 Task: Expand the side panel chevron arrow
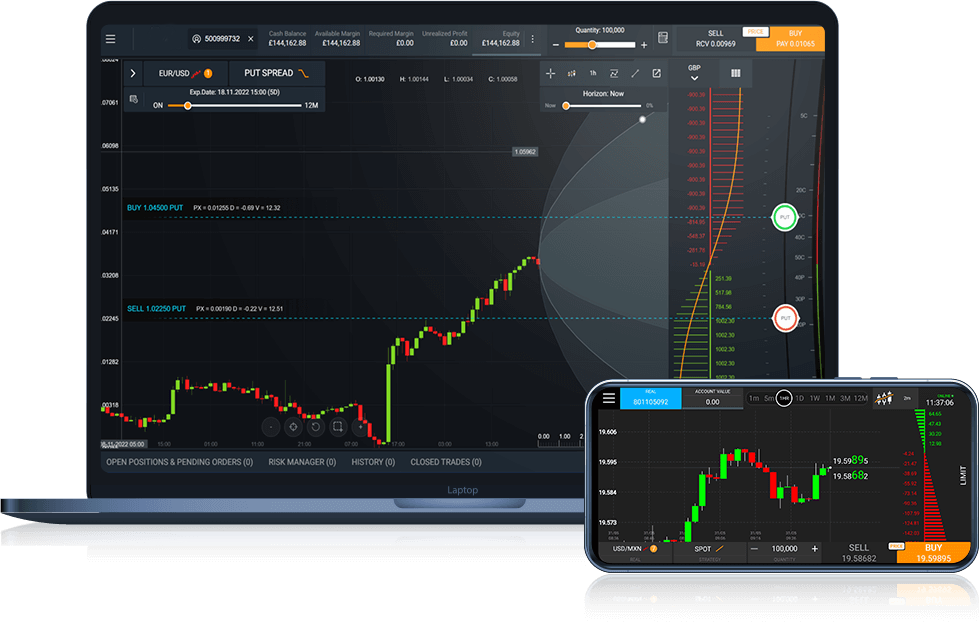133,73
